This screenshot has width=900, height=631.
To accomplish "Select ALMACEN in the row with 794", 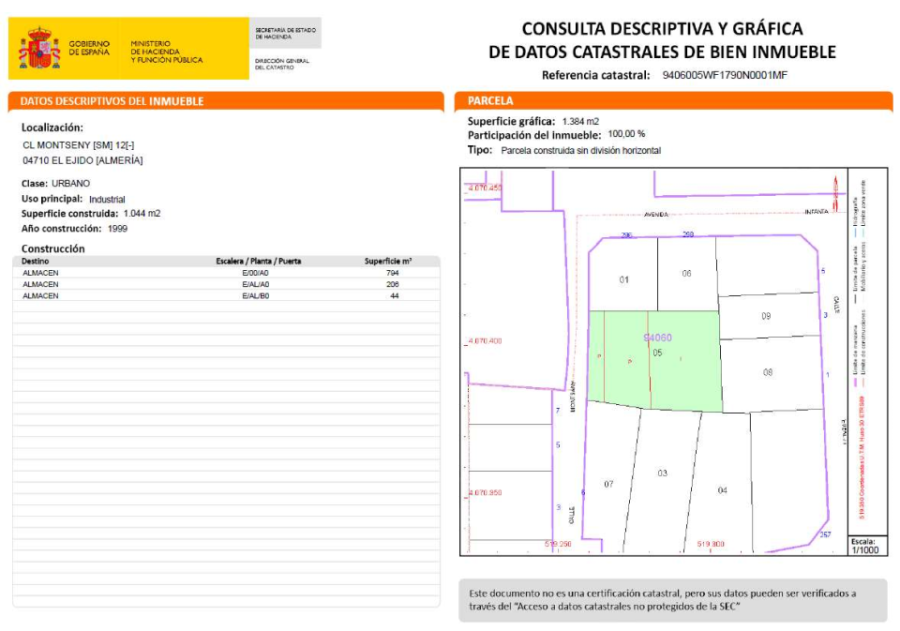I will [x=40, y=273].
